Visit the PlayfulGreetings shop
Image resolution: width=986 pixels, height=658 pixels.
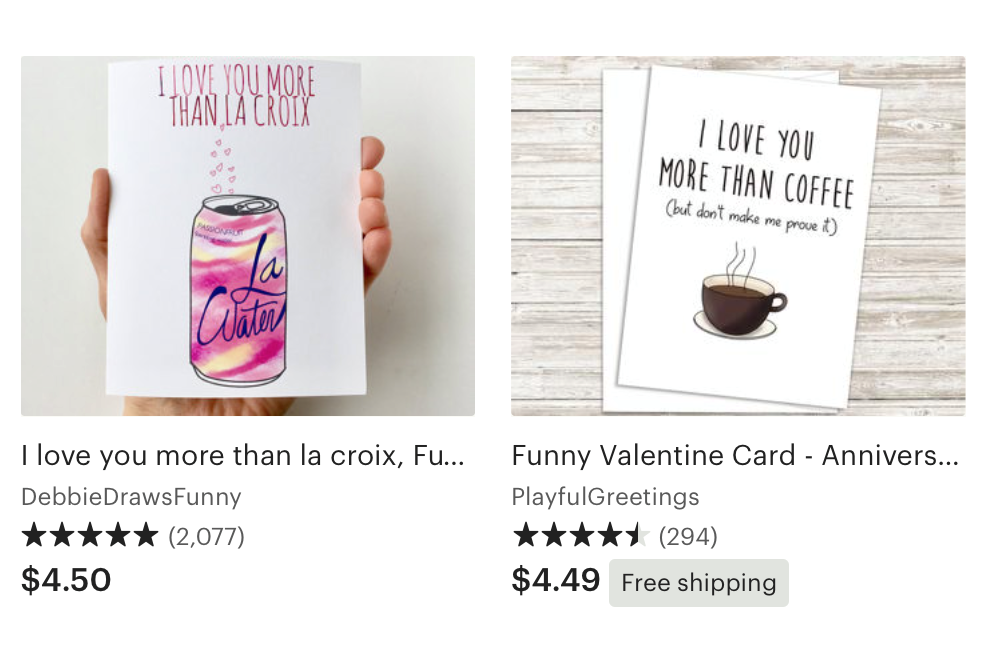pyautogui.click(x=605, y=497)
